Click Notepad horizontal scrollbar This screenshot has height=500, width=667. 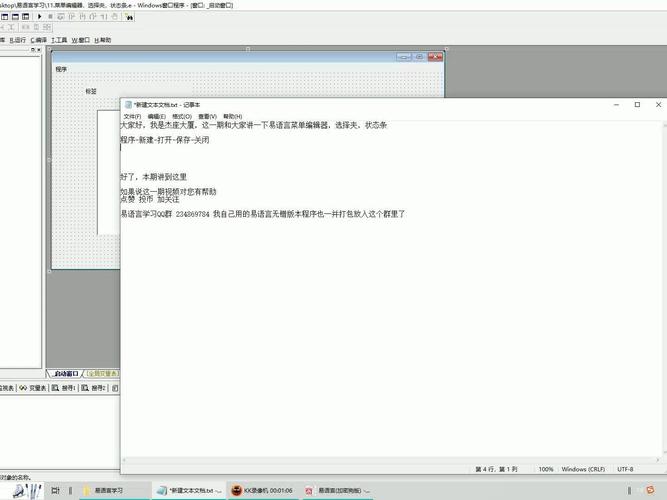click(x=391, y=460)
